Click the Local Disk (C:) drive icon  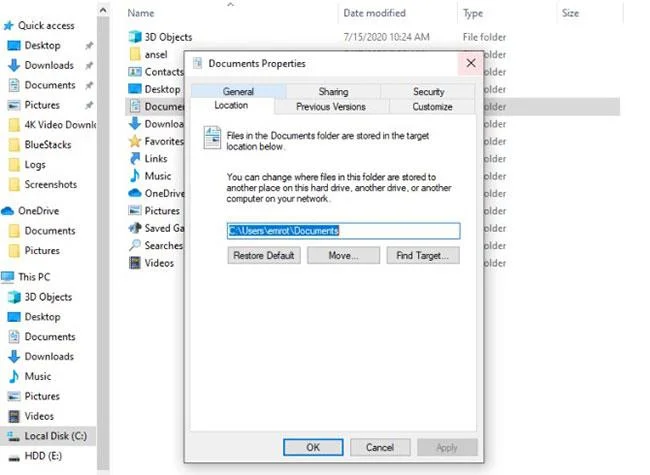click(14, 436)
